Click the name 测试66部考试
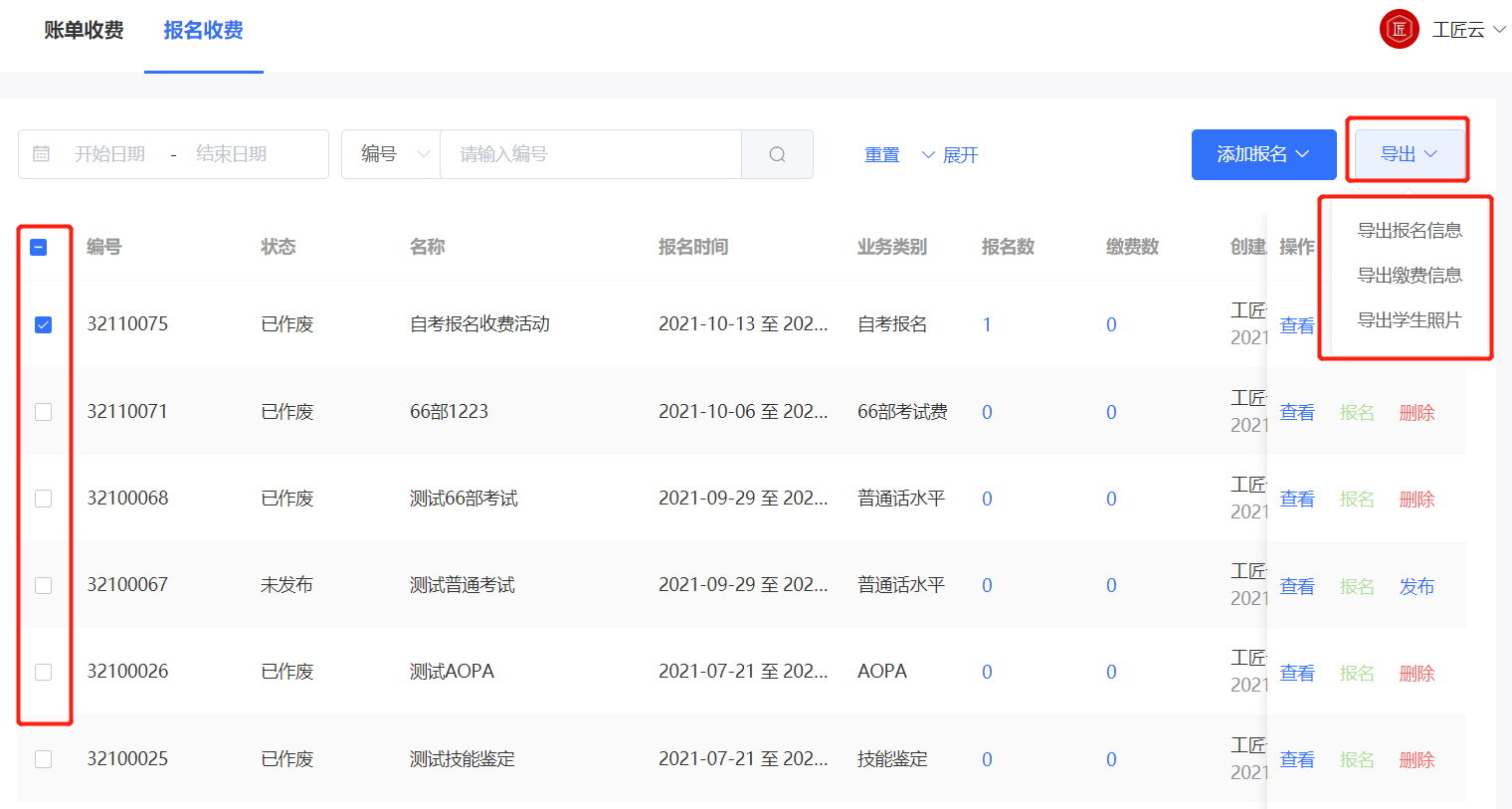 464,499
